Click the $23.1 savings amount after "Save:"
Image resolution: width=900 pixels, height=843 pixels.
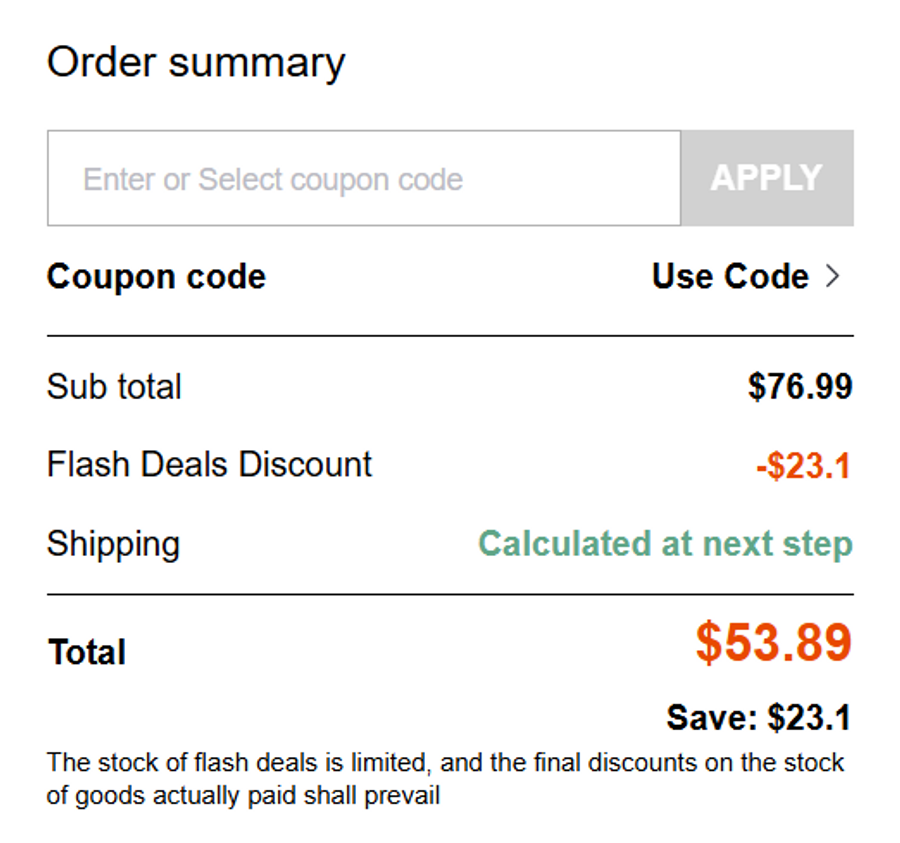coord(809,717)
